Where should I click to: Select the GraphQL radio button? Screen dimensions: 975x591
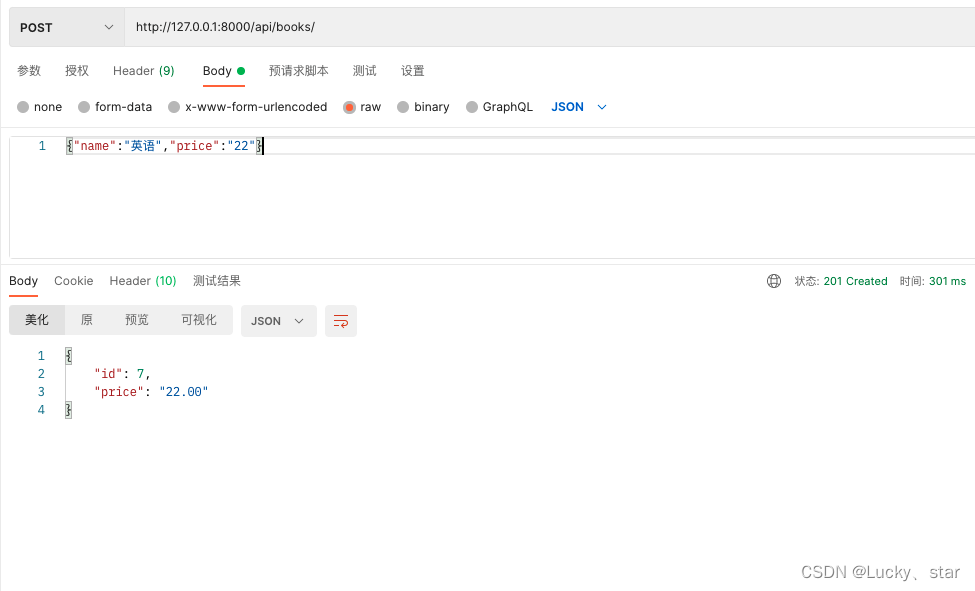pos(472,107)
